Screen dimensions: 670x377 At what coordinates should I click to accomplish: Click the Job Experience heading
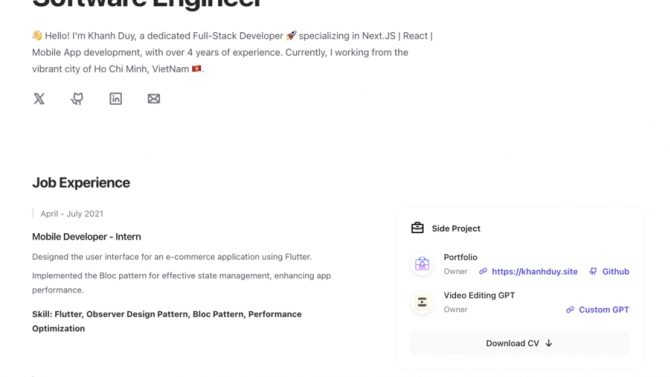[81, 183]
